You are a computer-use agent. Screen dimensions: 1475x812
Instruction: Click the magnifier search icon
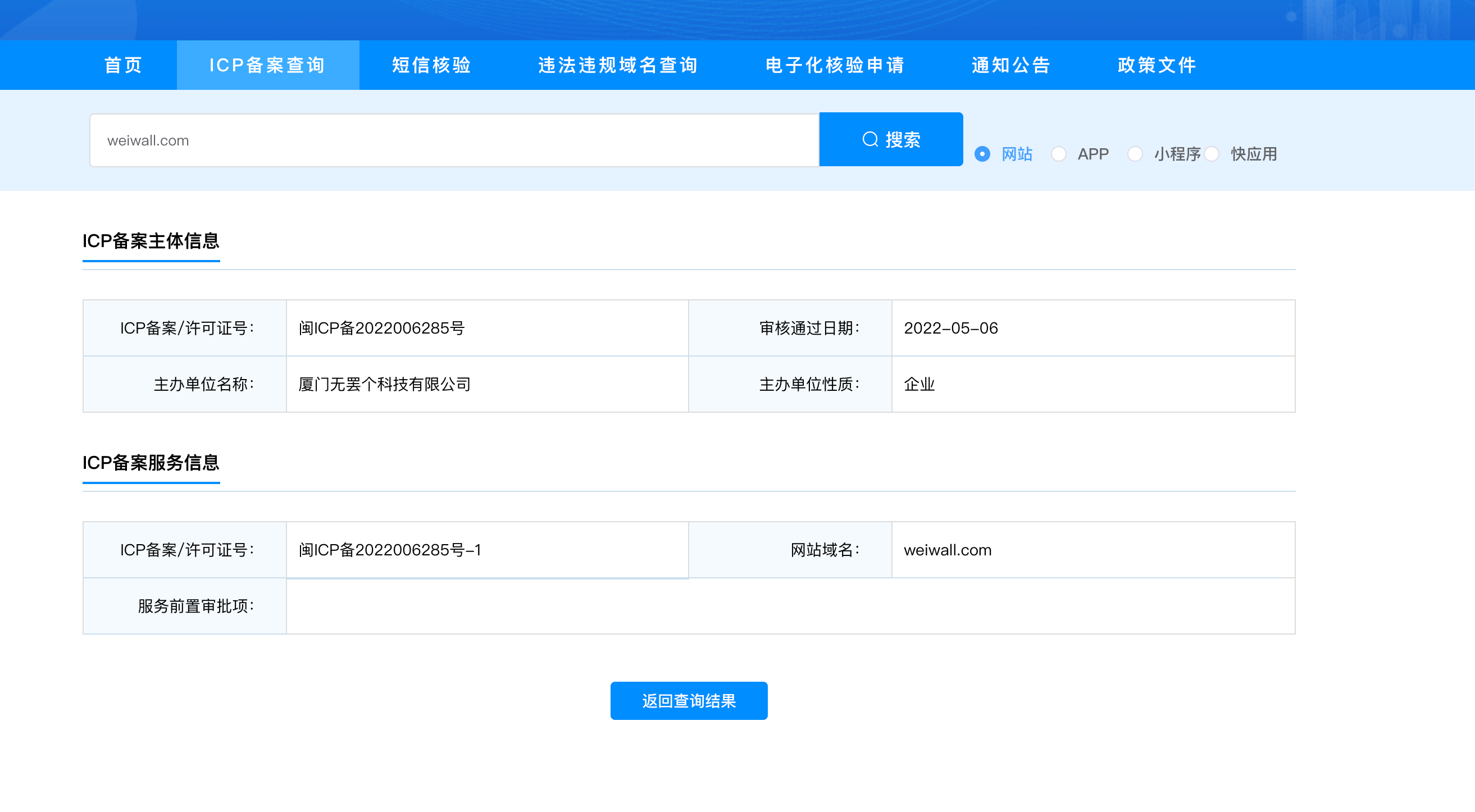pos(869,139)
